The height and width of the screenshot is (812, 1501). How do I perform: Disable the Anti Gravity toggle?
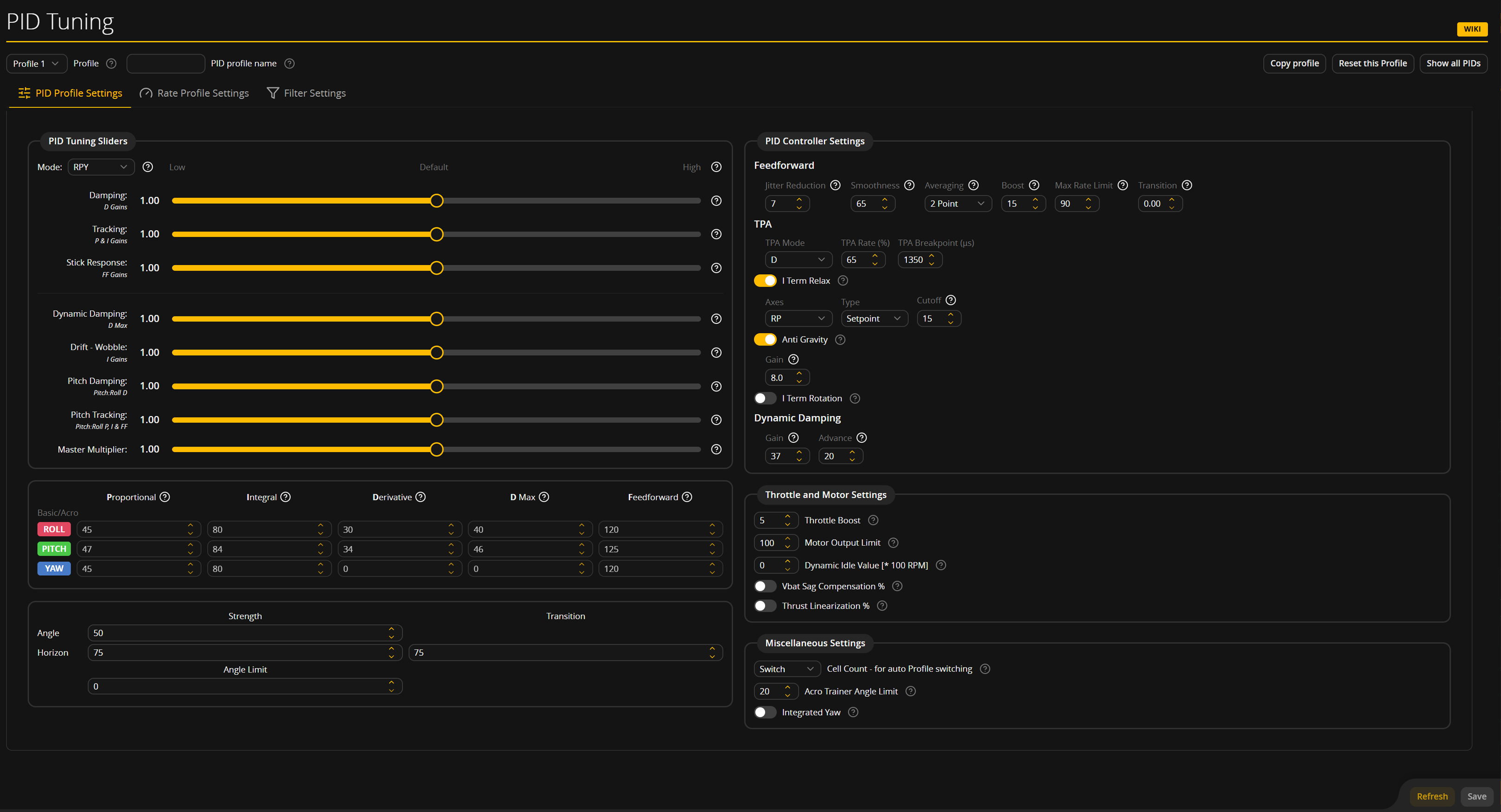765,340
